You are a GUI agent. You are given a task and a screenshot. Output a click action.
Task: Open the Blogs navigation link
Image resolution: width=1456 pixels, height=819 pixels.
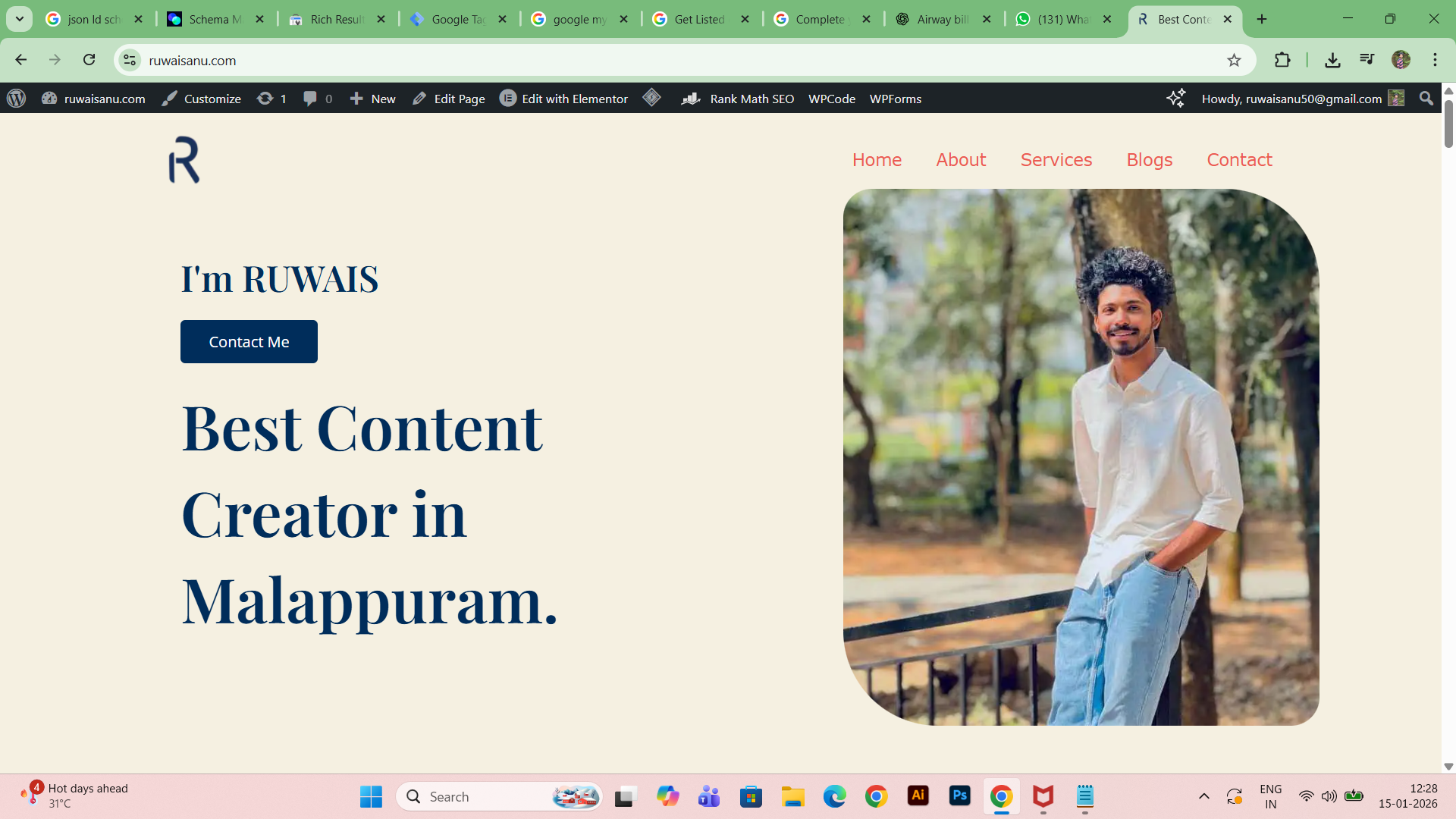pyautogui.click(x=1149, y=160)
